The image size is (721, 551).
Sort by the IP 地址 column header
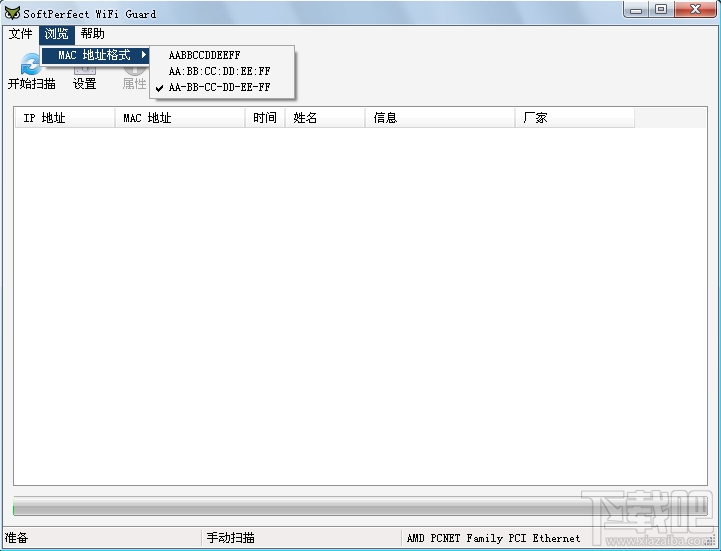click(64, 118)
